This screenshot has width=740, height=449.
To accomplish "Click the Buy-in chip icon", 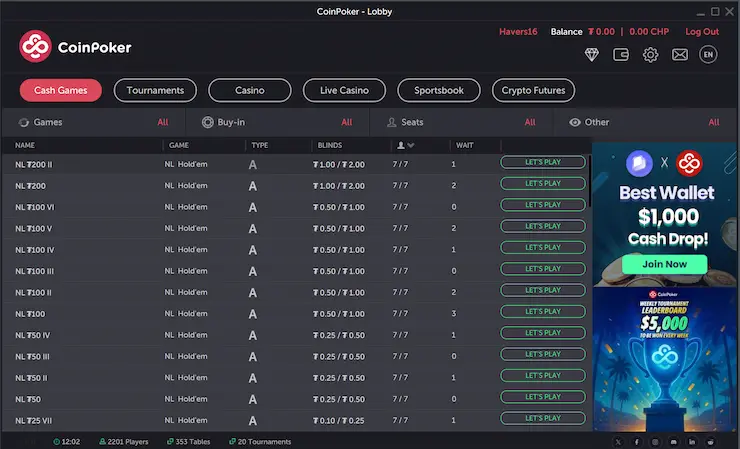I will click(208, 122).
